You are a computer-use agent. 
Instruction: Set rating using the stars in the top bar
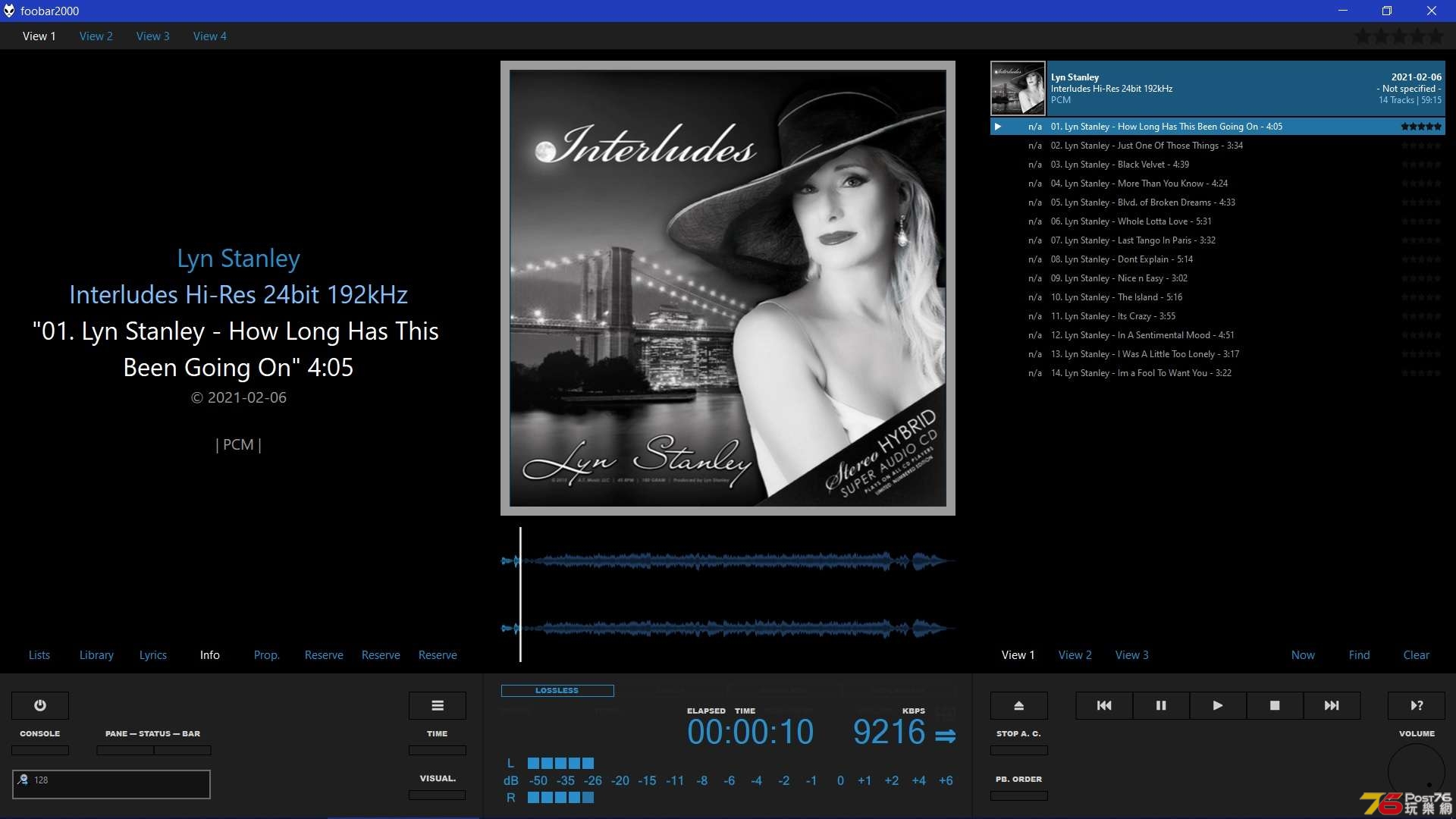pos(1399,36)
